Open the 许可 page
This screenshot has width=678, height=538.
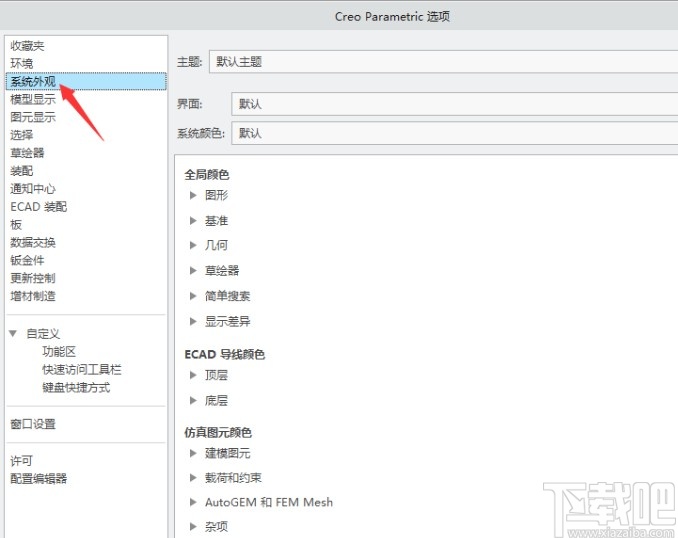(x=22, y=461)
